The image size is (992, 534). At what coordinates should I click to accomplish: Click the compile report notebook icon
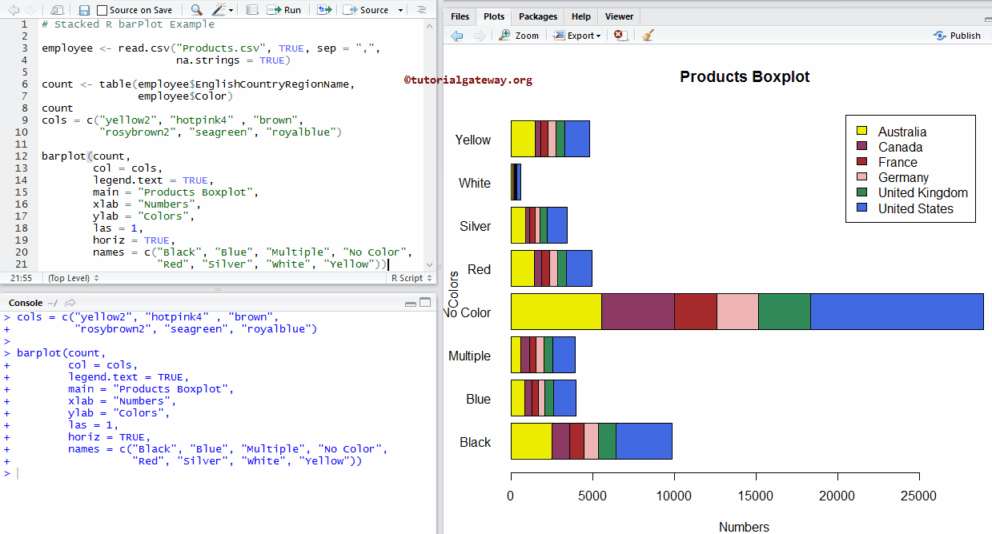[x=252, y=10]
